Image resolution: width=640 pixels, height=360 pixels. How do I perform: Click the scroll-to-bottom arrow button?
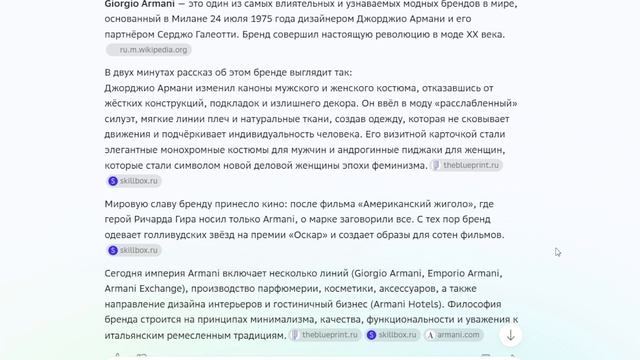[510, 336]
